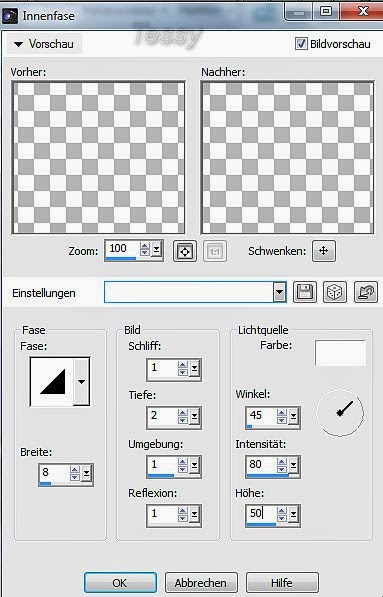The image size is (383, 597).
Task: Click the Schwenken pan icon
Action: [x=324, y=251]
